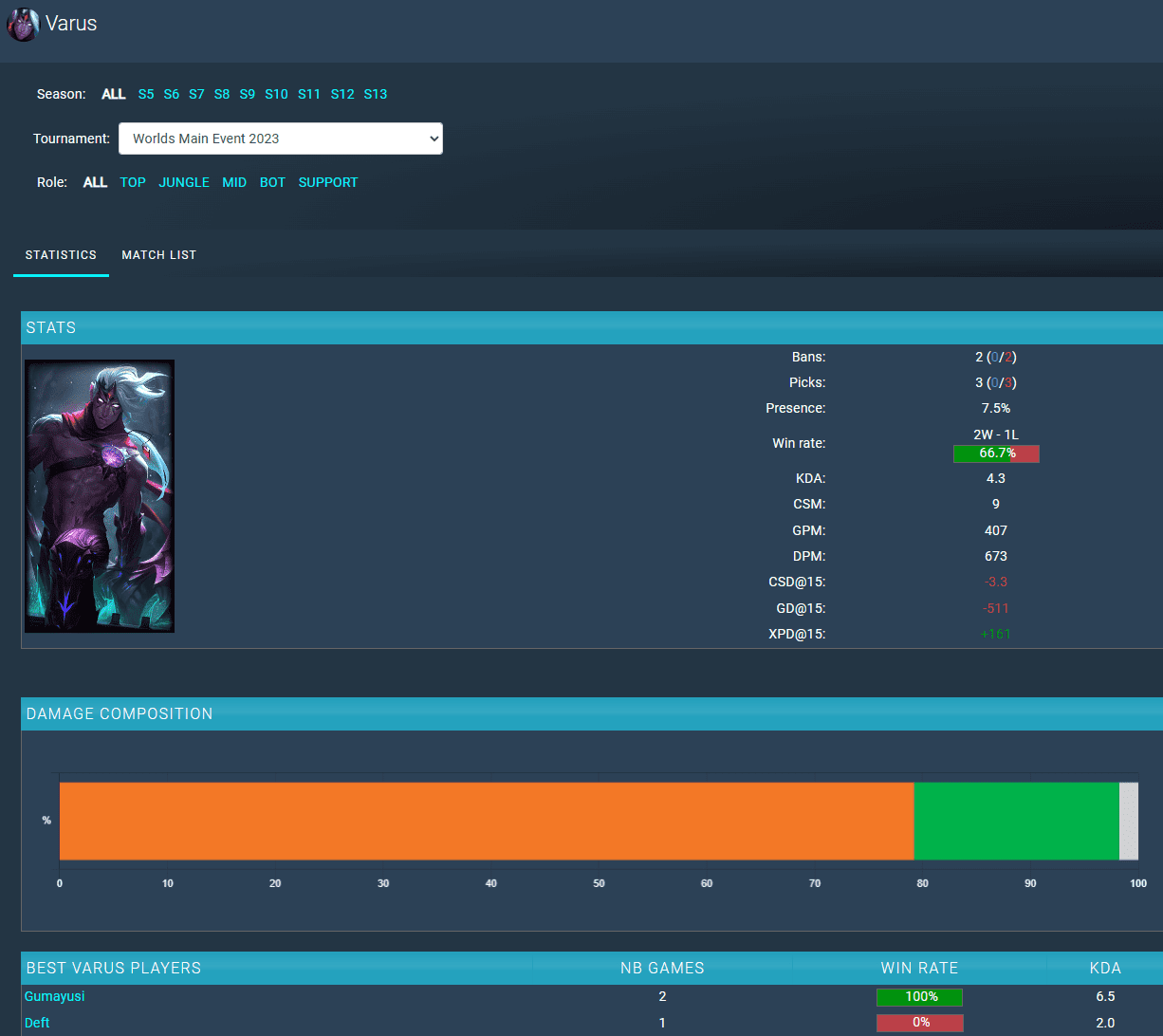The width and height of the screenshot is (1163, 1036).
Task: Open Gumayusi player page
Action: tap(55, 996)
